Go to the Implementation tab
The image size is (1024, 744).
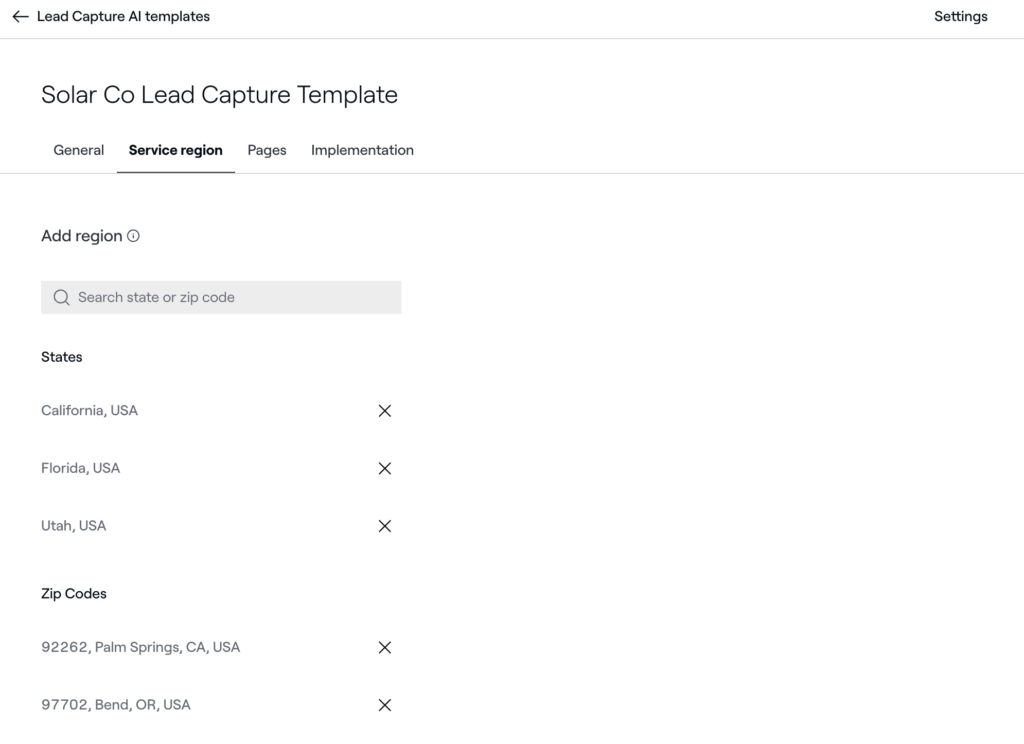[362, 150]
